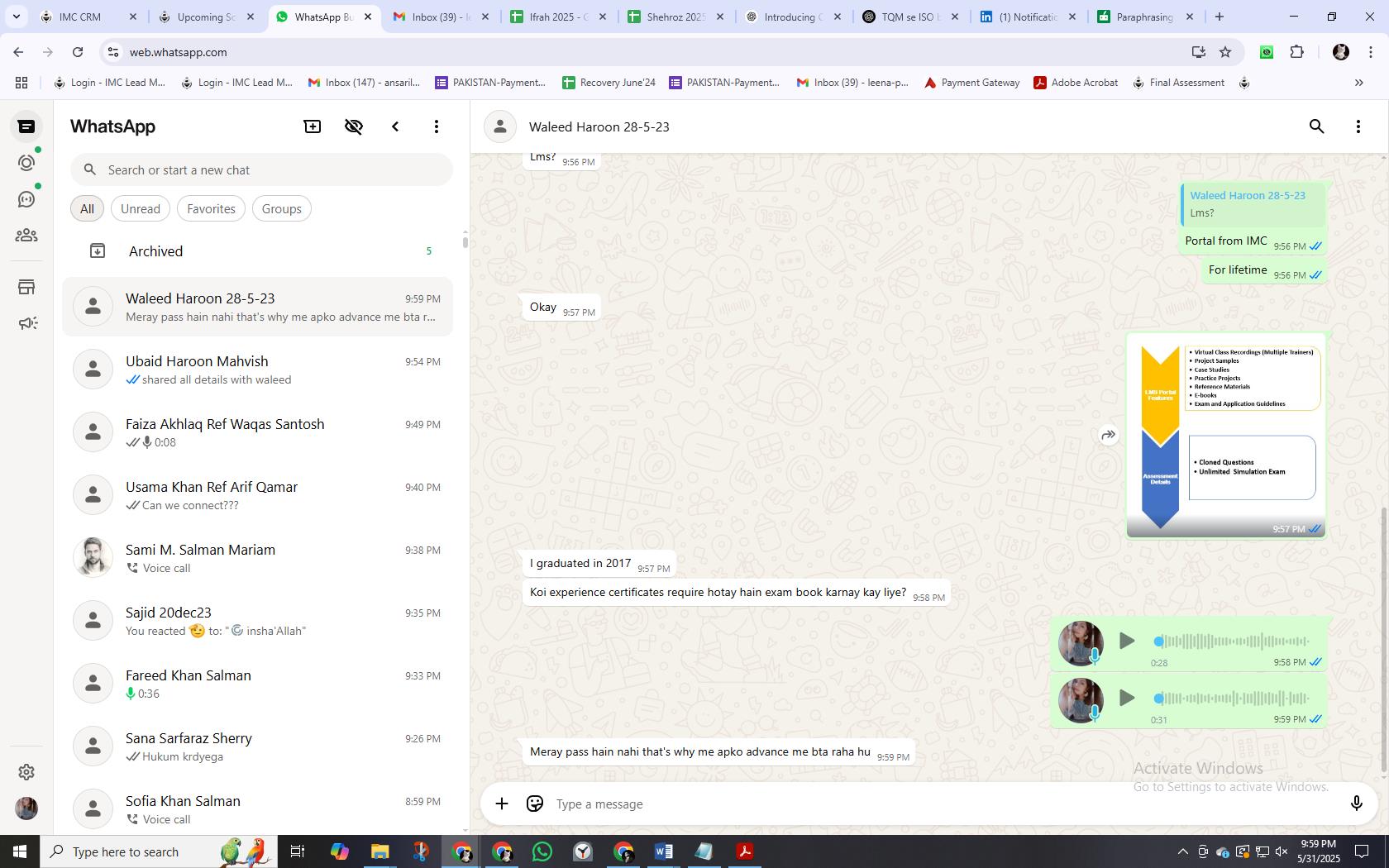Viewport: 1389px width, 868px height.
Task: Open WhatsApp from the Windows taskbar
Action: 542,851
